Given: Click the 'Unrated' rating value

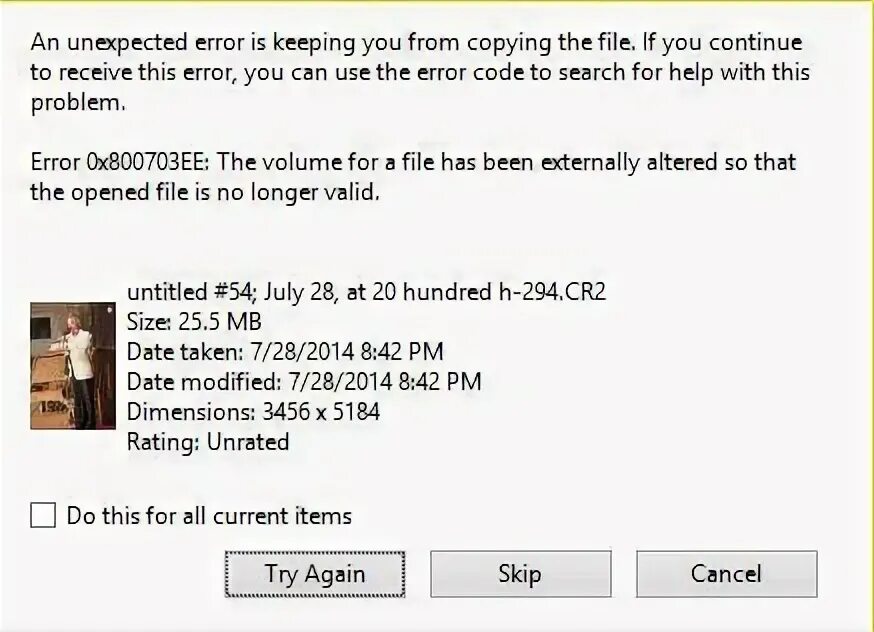Looking at the screenshot, I should [x=248, y=442].
